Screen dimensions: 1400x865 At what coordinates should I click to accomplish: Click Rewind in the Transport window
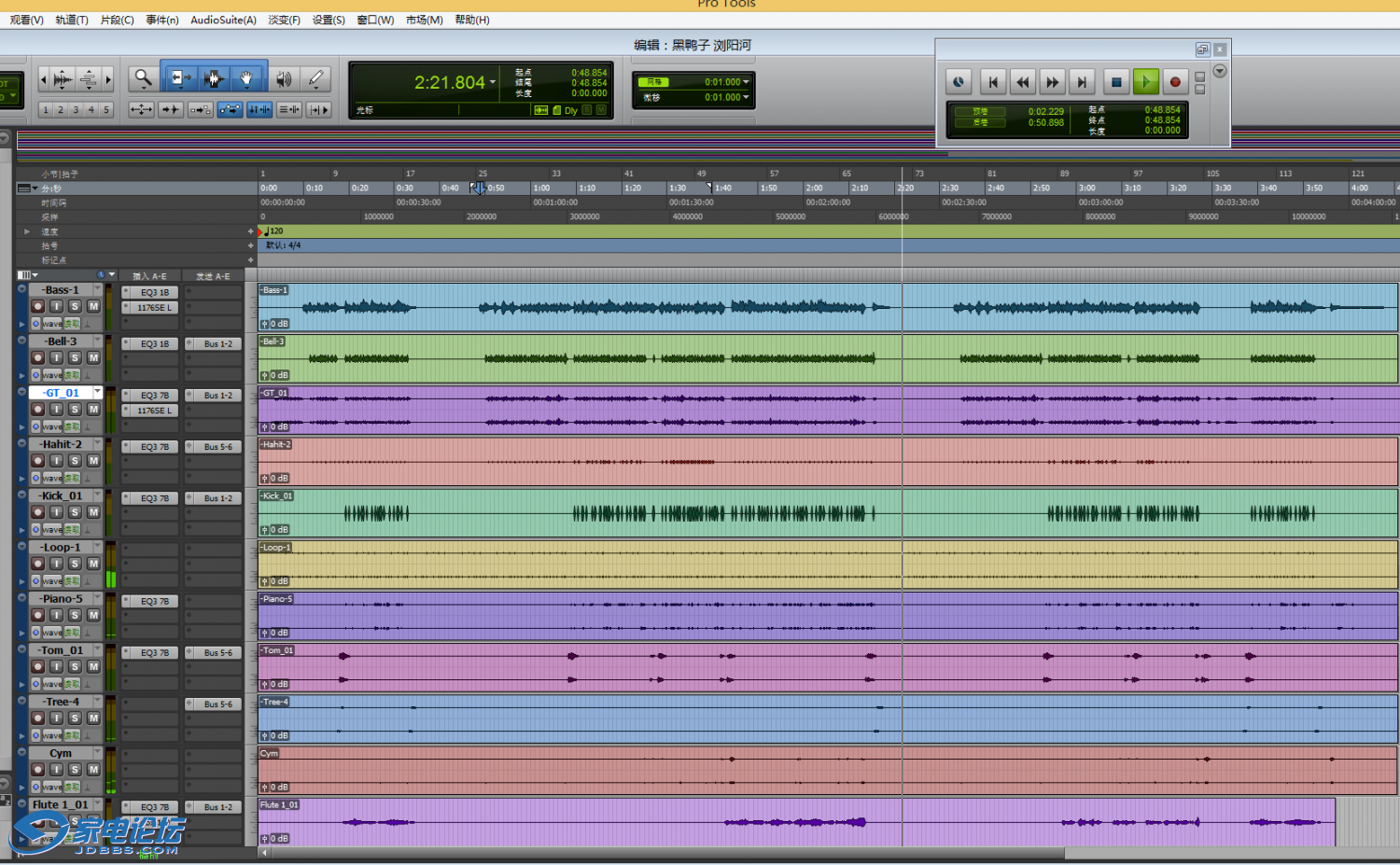coord(1023,82)
